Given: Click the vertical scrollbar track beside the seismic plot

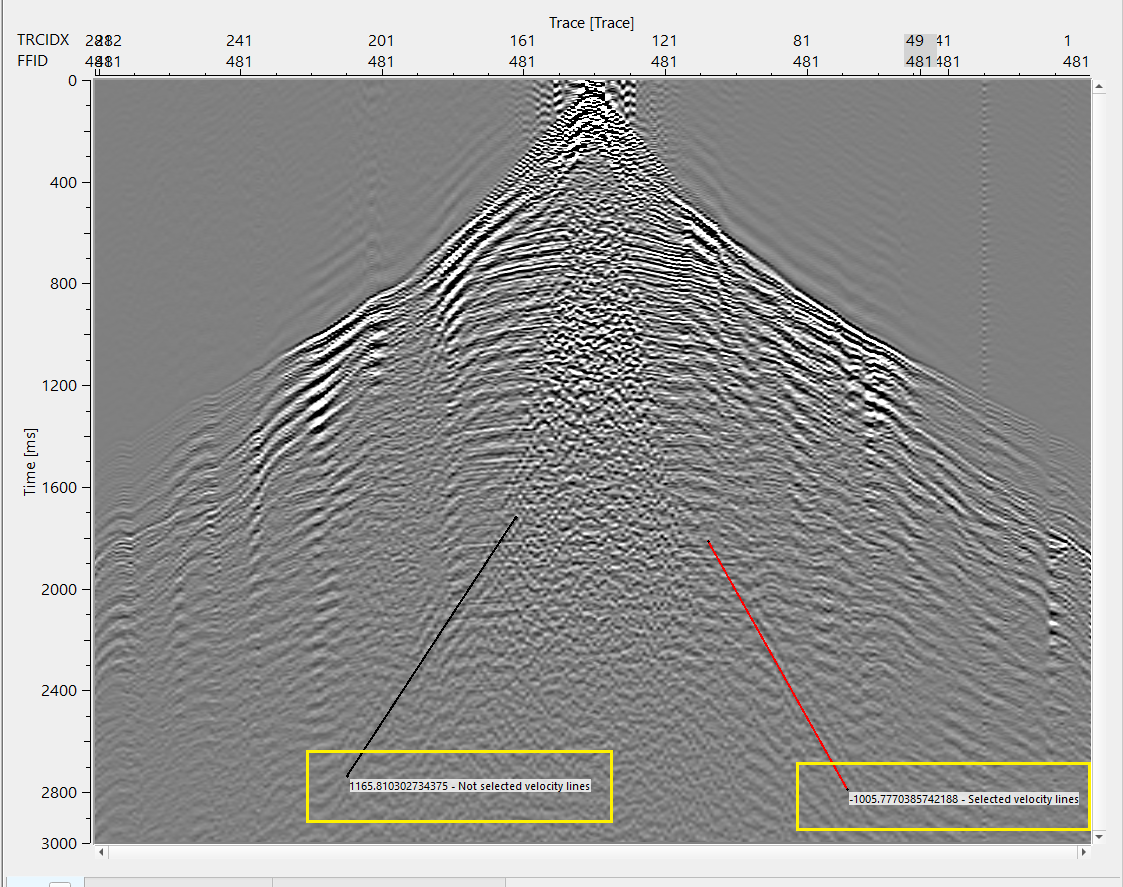Looking at the screenshot, I should [1099, 460].
